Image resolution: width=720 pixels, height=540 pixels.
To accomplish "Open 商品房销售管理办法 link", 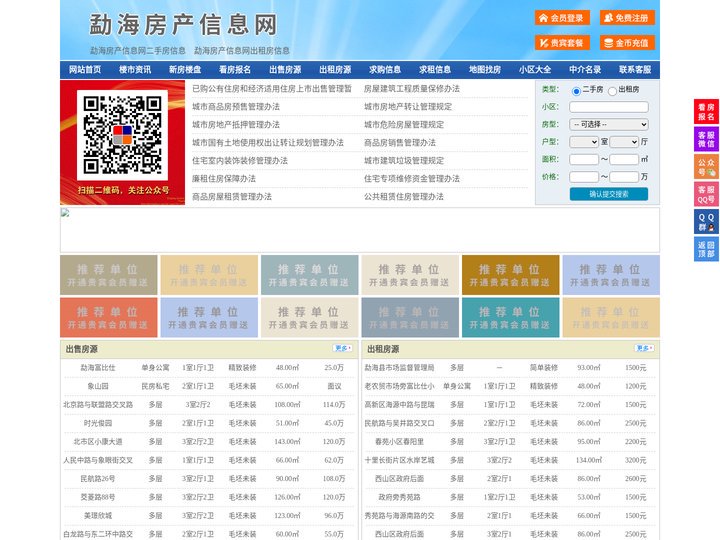I will 400,142.
